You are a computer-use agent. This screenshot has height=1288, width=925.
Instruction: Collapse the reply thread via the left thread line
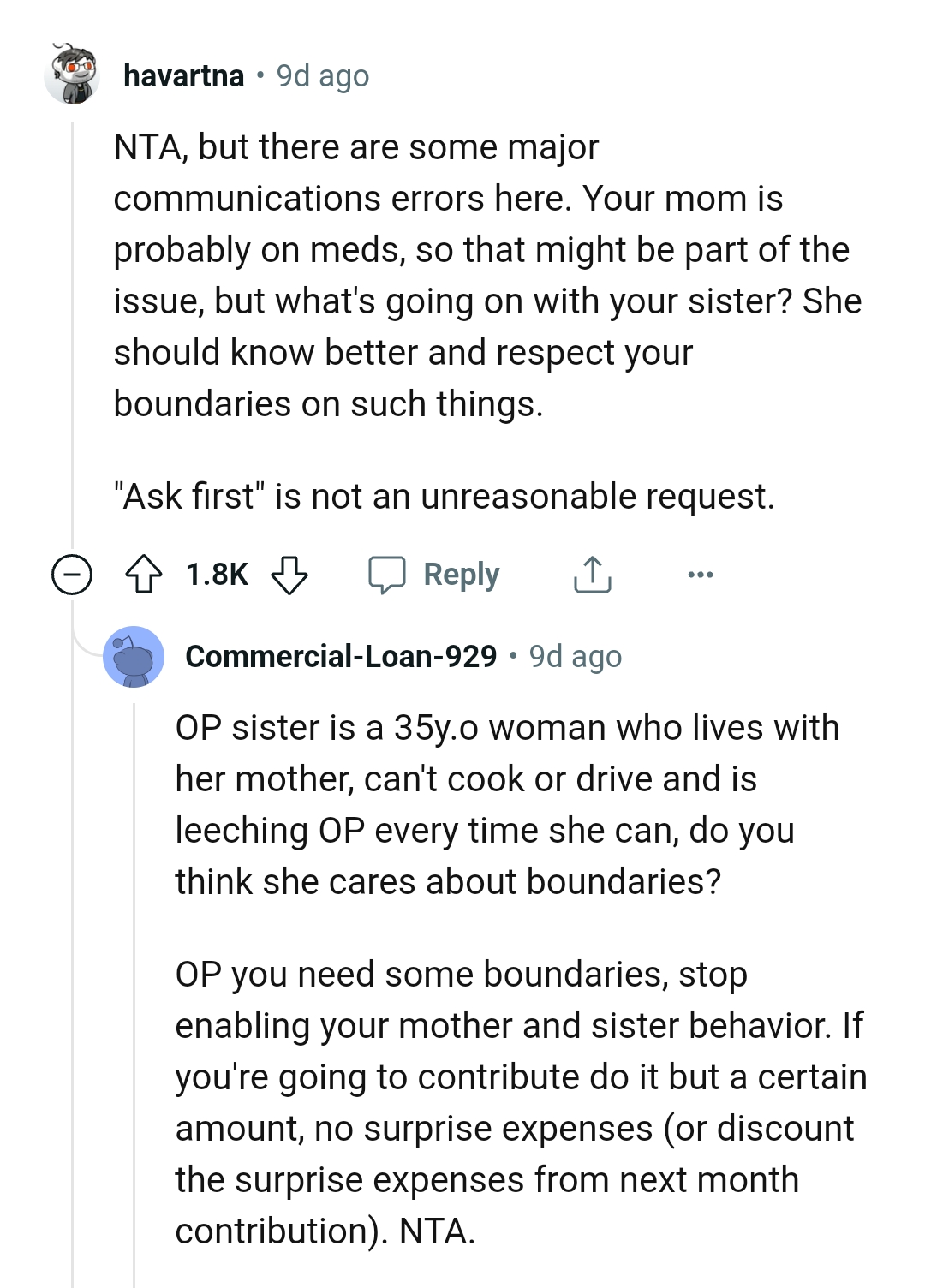pos(137,942)
